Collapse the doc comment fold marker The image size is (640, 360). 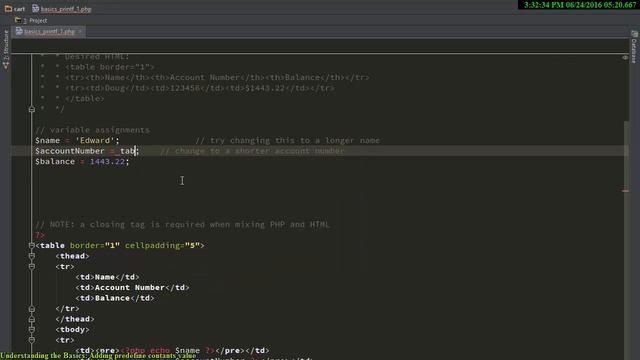click(32, 109)
